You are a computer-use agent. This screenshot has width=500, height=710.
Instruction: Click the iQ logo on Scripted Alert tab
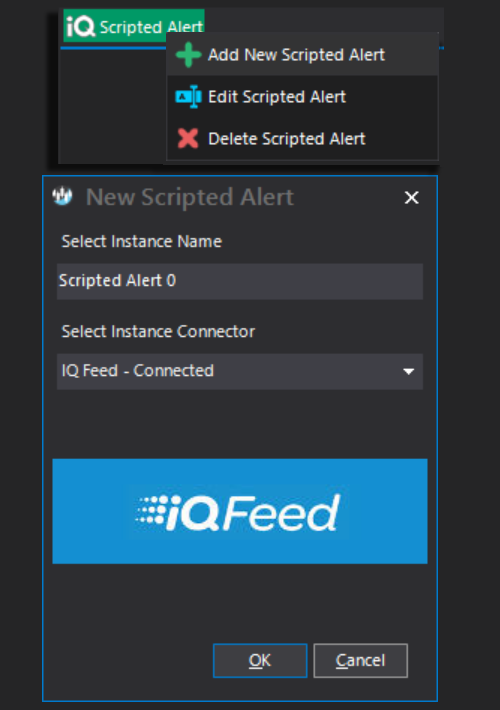(81, 26)
